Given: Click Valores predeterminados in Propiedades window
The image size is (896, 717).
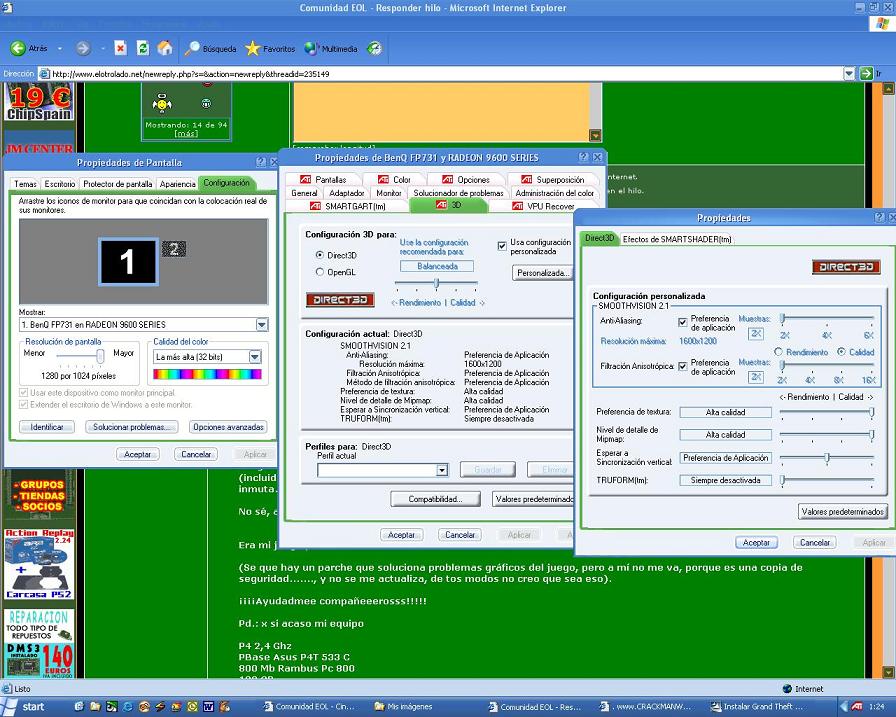Looking at the screenshot, I should 843,511.
